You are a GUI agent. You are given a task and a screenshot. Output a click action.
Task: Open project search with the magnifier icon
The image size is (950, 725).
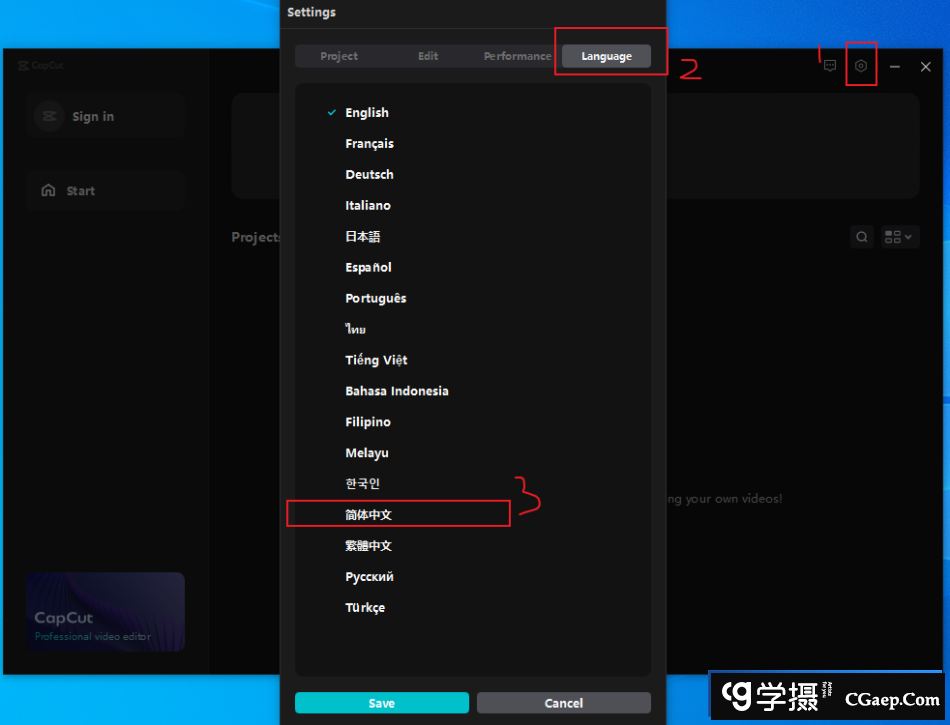[x=861, y=237]
